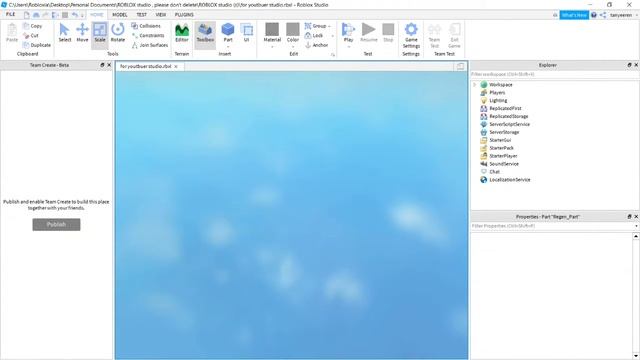Open Properties filter dropdown arrow
The height and width of the screenshot is (360, 640).
pyautogui.click(x=636, y=226)
